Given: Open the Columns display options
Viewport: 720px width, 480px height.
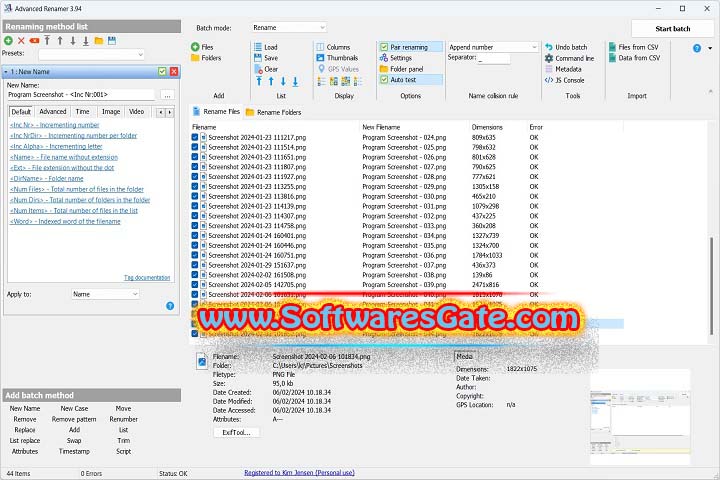Looking at the screenshot, I should (x=333, y=47).
